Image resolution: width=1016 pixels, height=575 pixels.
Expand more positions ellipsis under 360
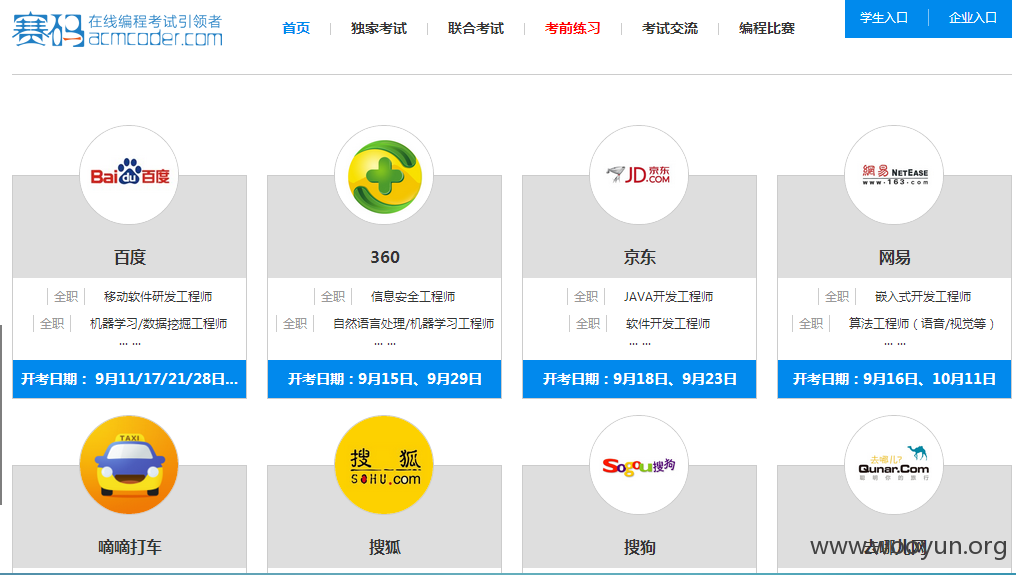(x=384, y=344)
